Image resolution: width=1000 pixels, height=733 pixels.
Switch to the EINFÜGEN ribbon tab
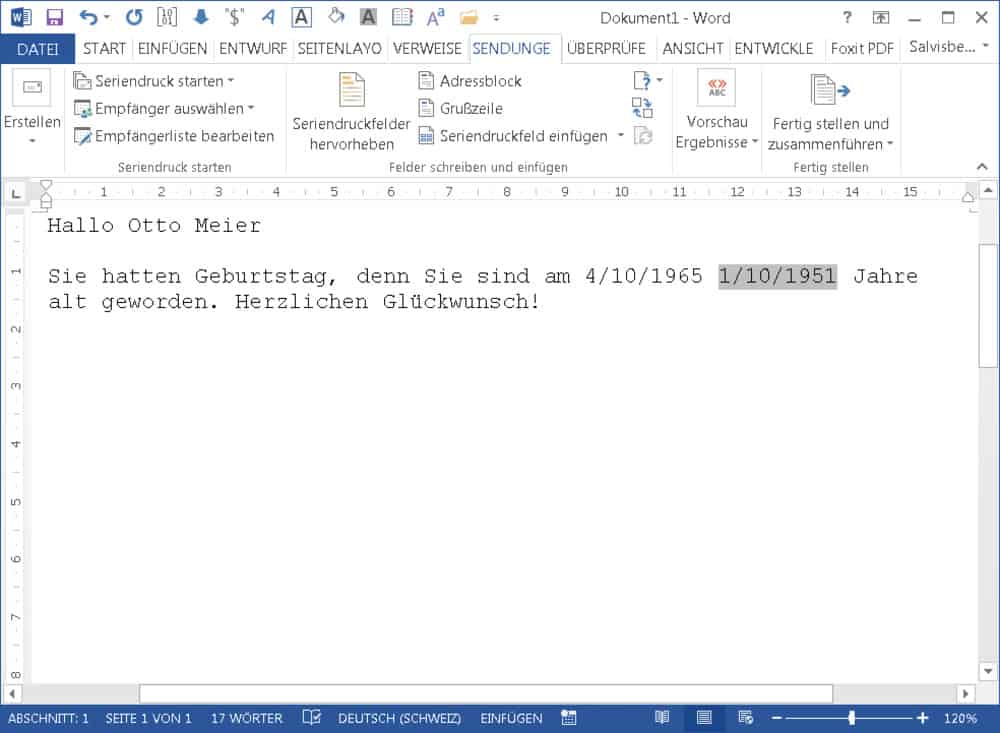(x=172, y=48)
